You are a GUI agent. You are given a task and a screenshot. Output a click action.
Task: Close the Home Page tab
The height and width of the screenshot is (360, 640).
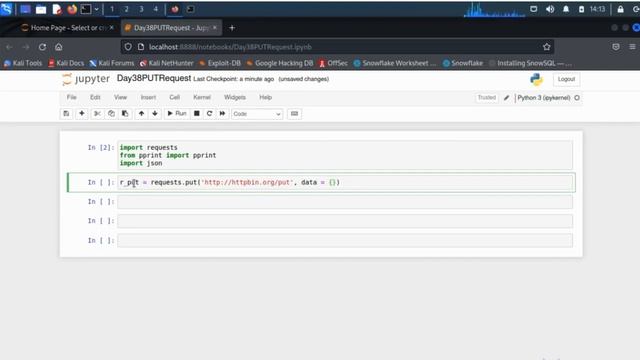coord(111,27)
